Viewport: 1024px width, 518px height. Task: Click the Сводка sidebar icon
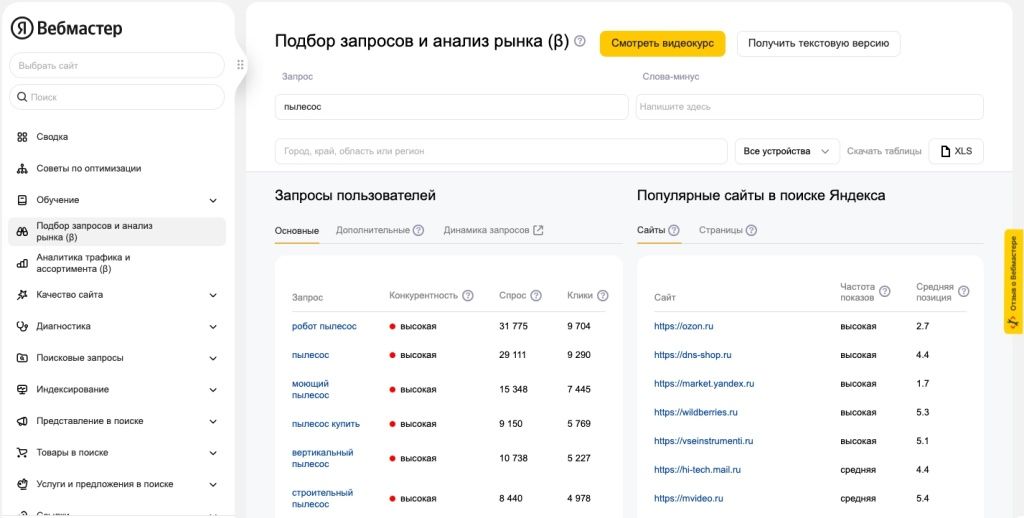coord(22,137)
